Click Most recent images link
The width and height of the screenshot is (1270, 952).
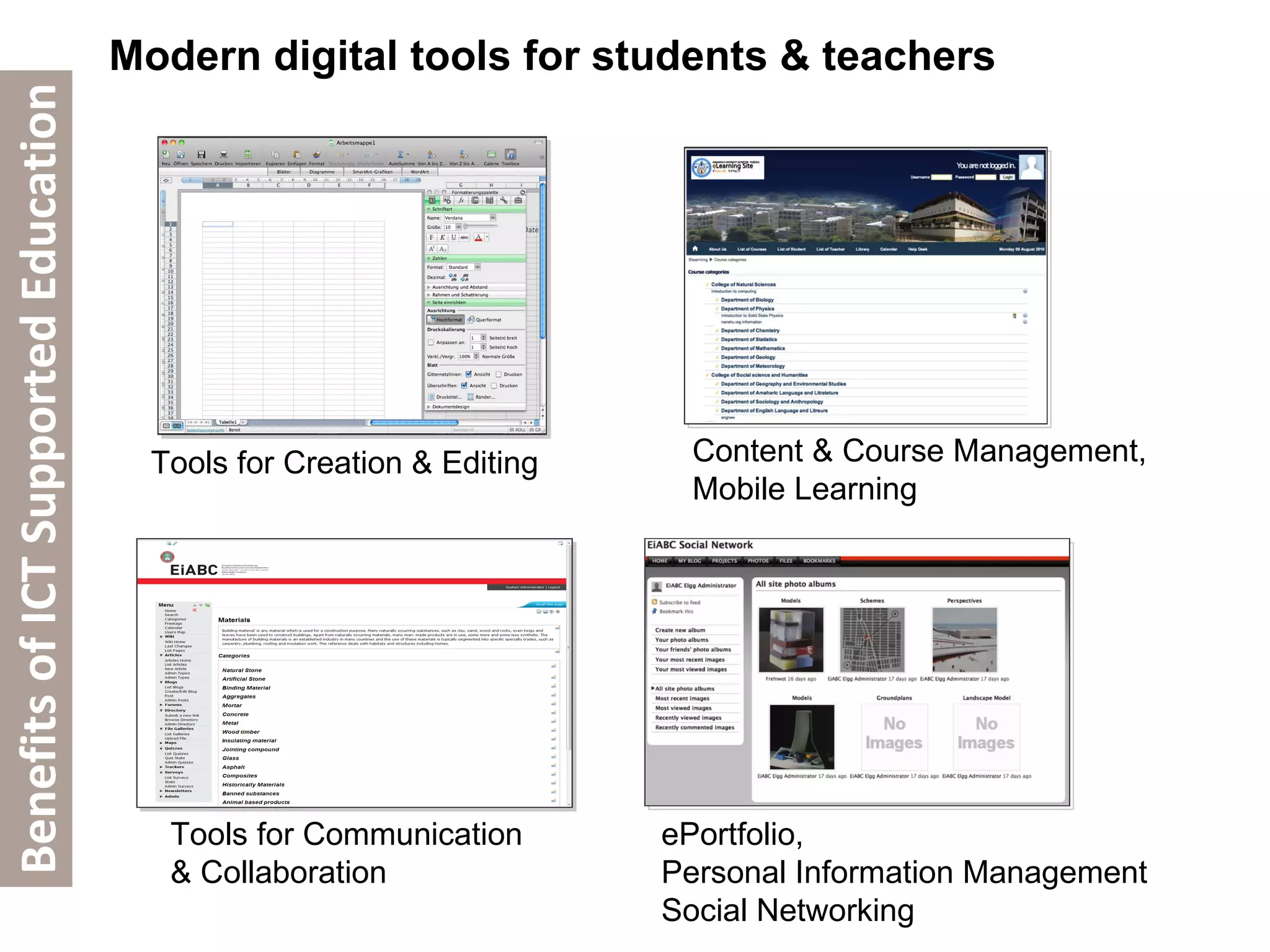point(682,699)
